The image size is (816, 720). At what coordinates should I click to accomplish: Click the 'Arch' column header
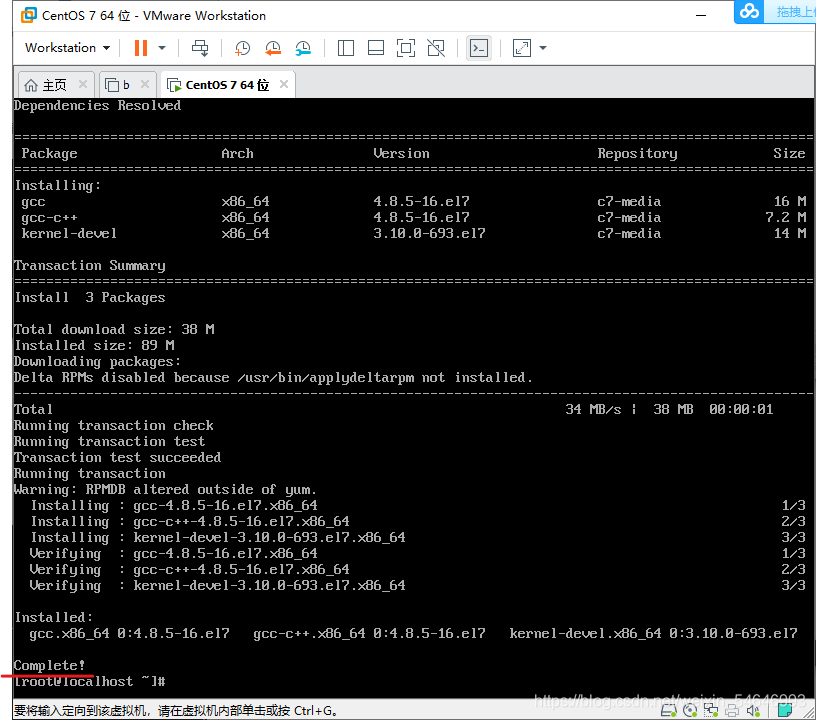coord(237,153)
